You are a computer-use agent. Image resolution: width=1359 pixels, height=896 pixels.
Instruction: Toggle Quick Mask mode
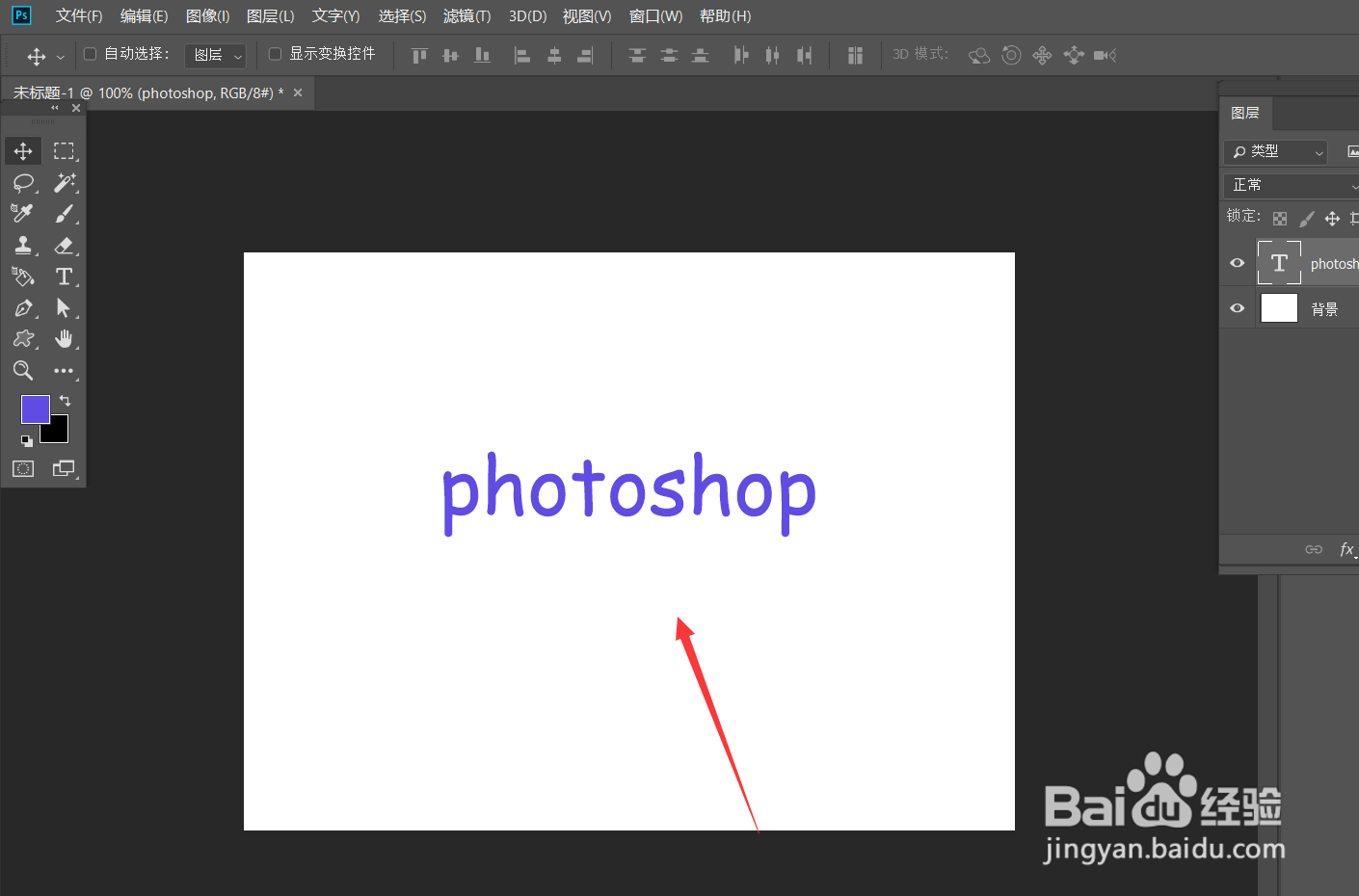pyautogui.click(x=23, y=469)
